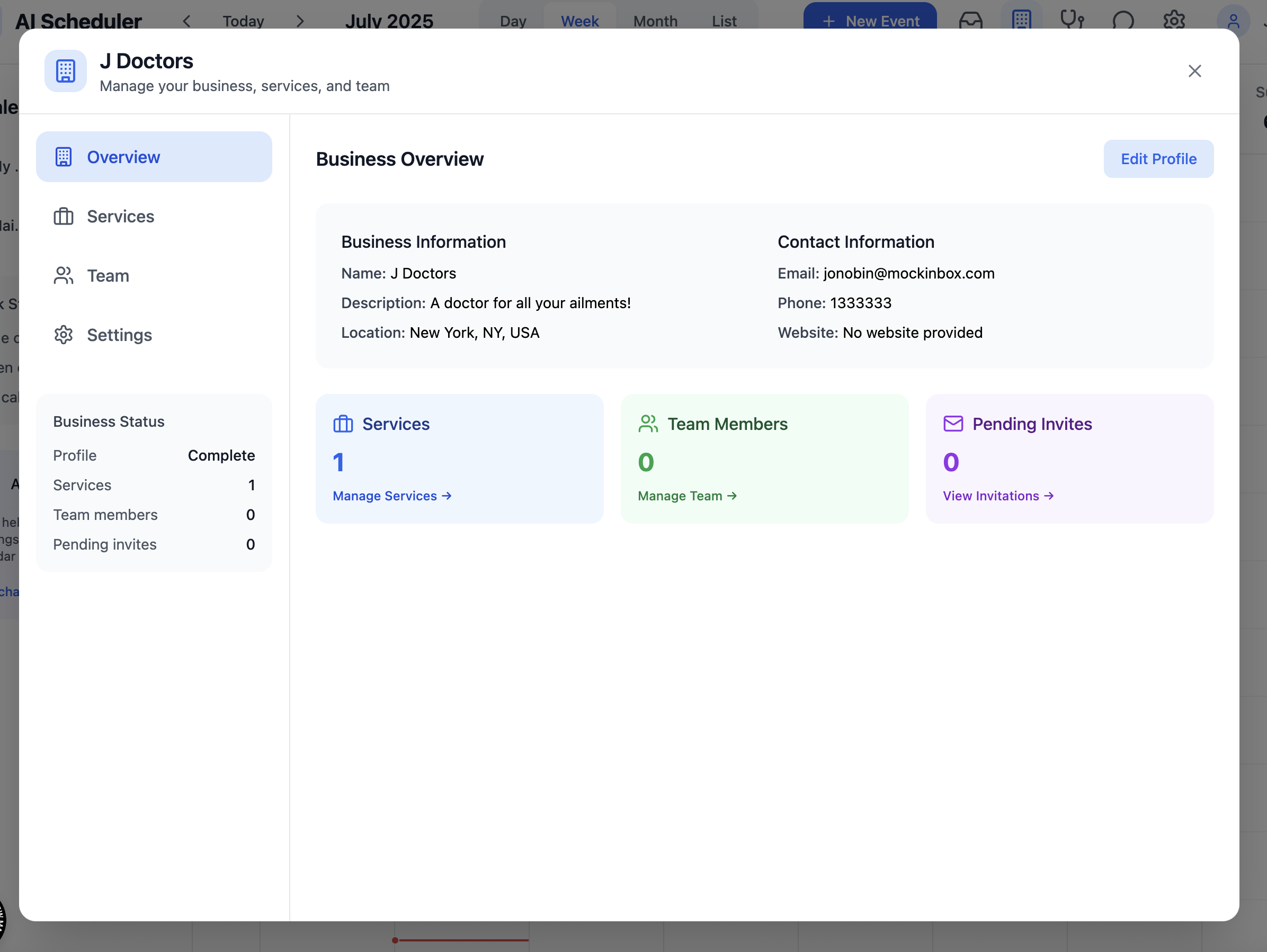Click the inbox tray icon in top bar
This screenshot has width=1267, height=952.
pyautogui.click(x=970, y=21)
